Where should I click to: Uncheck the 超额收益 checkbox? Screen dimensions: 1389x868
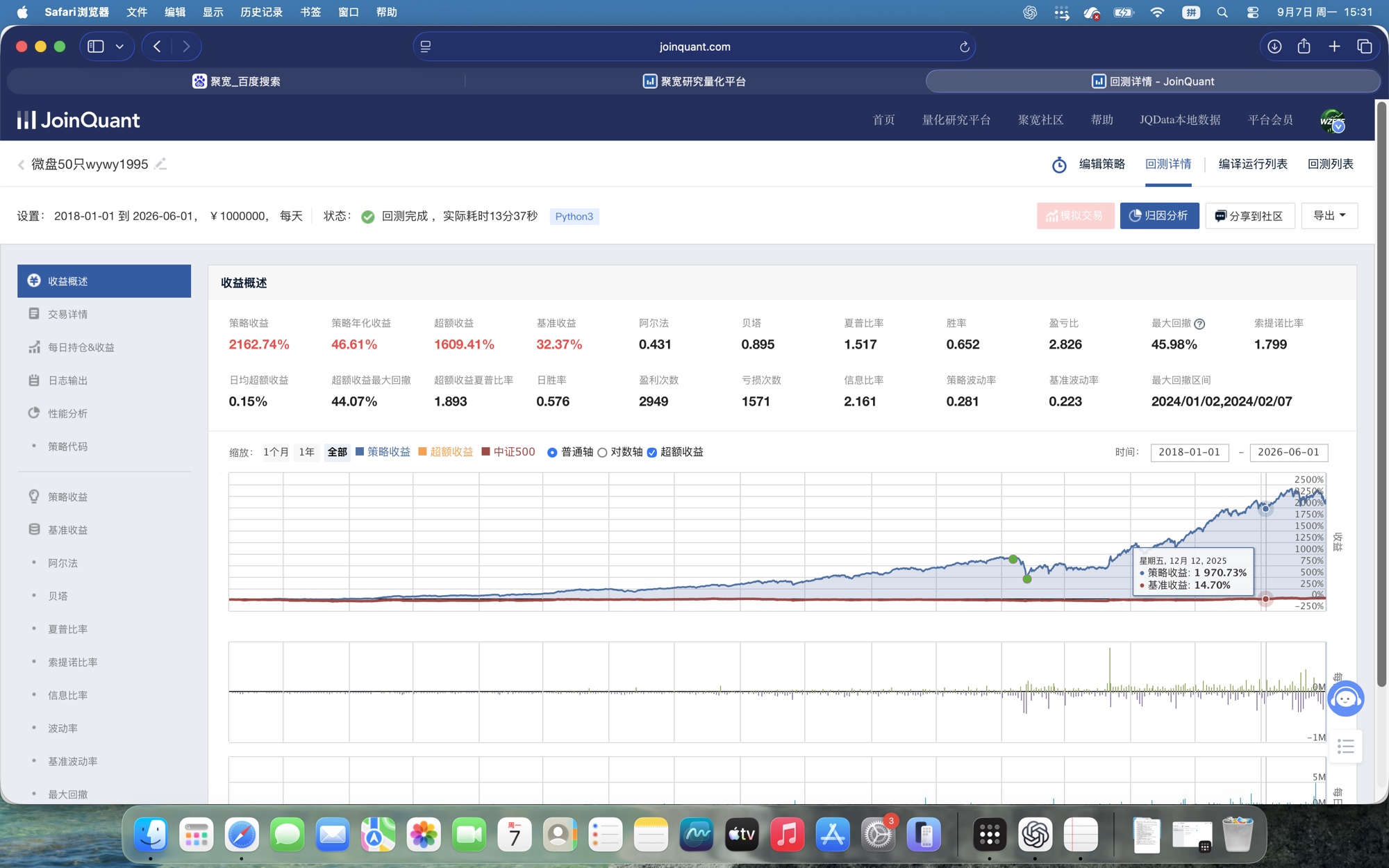coord(651,453)
